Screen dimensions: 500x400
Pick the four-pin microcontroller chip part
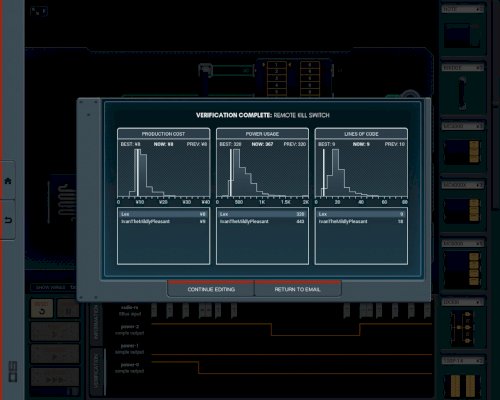point(462,263)
